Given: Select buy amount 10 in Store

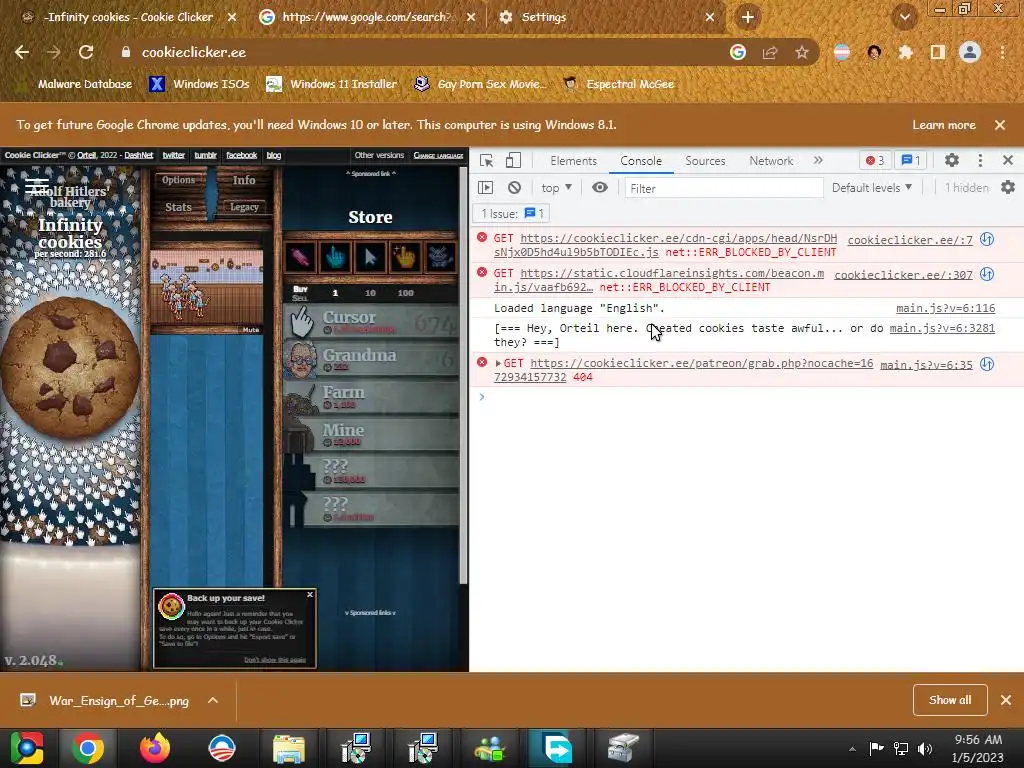Looking at the screenshot, I should pyautogui.click(x=370, y=293).
